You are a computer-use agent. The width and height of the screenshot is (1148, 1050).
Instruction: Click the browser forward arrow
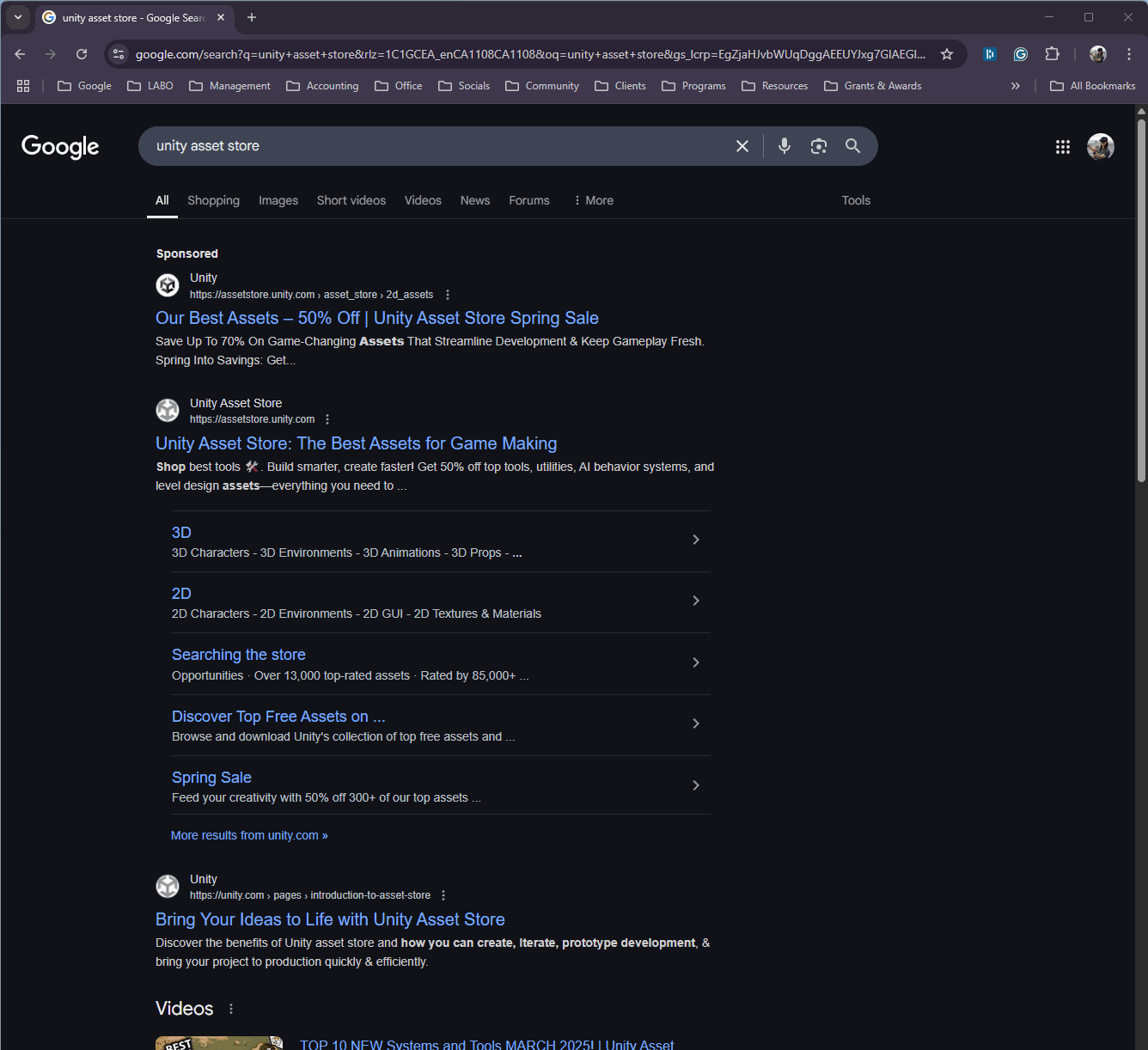coord(51,54)
